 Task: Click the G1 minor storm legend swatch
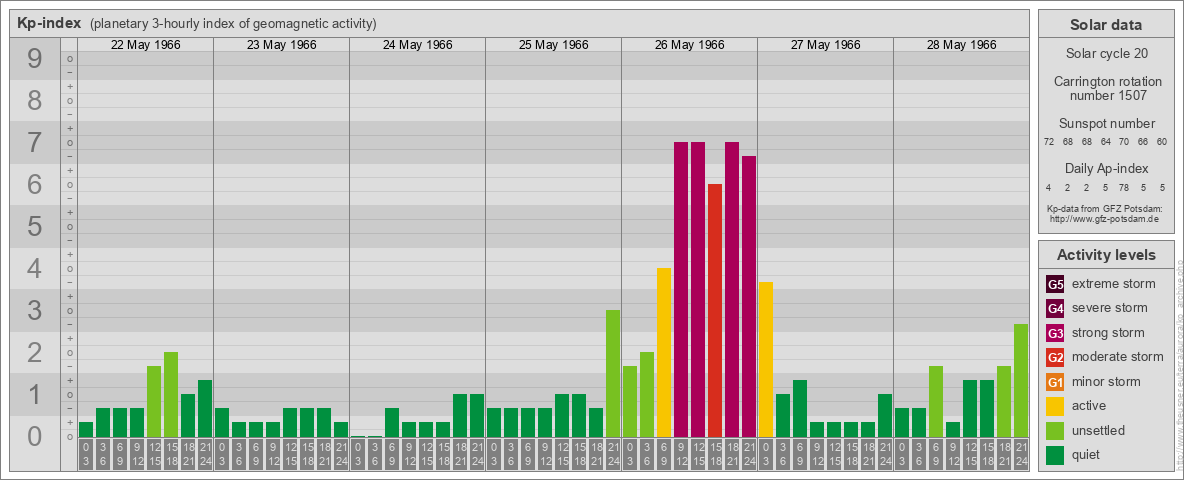click(1055, 382)
